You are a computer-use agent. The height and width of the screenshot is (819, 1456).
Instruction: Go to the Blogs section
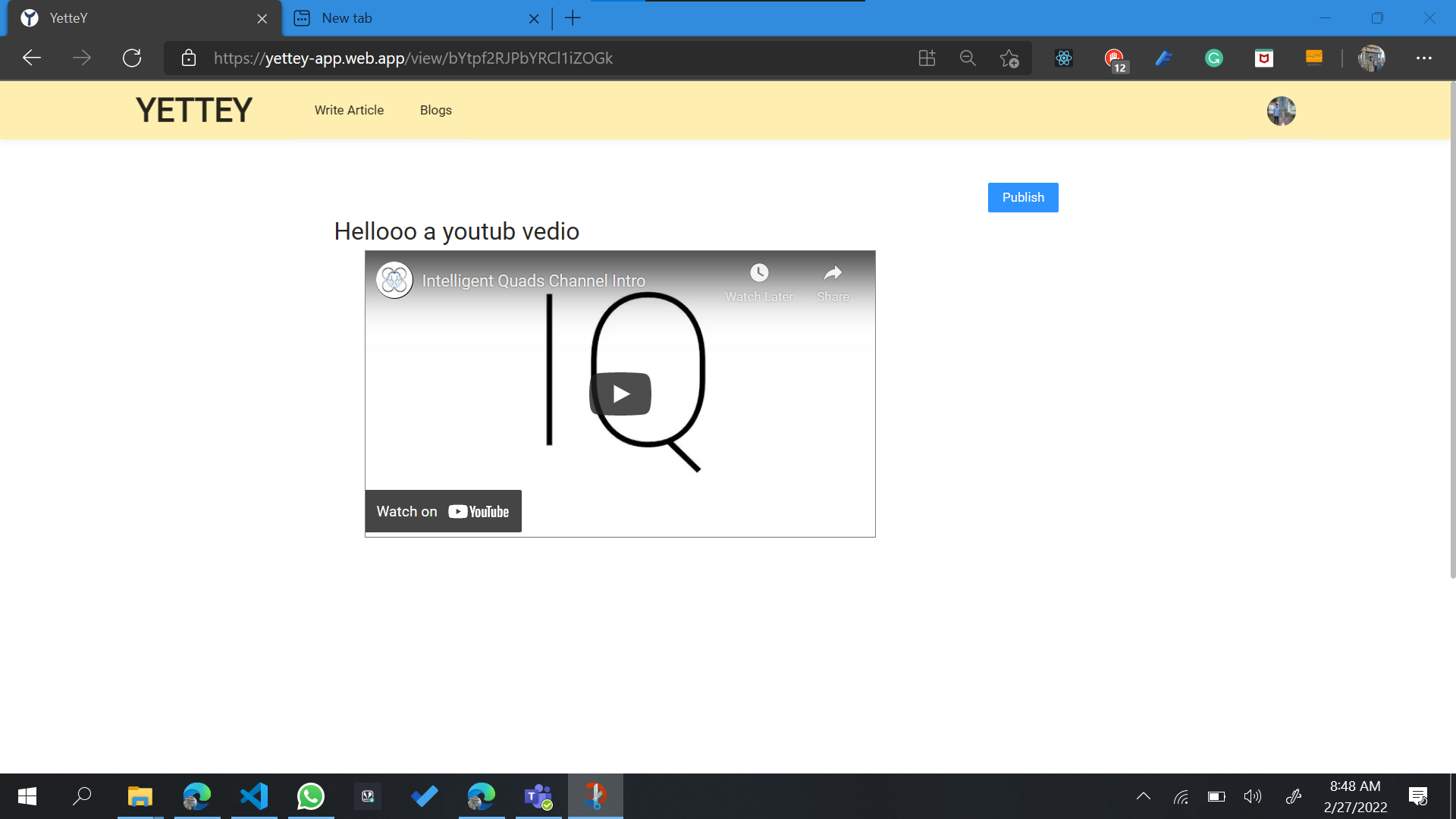click(435, 110)
